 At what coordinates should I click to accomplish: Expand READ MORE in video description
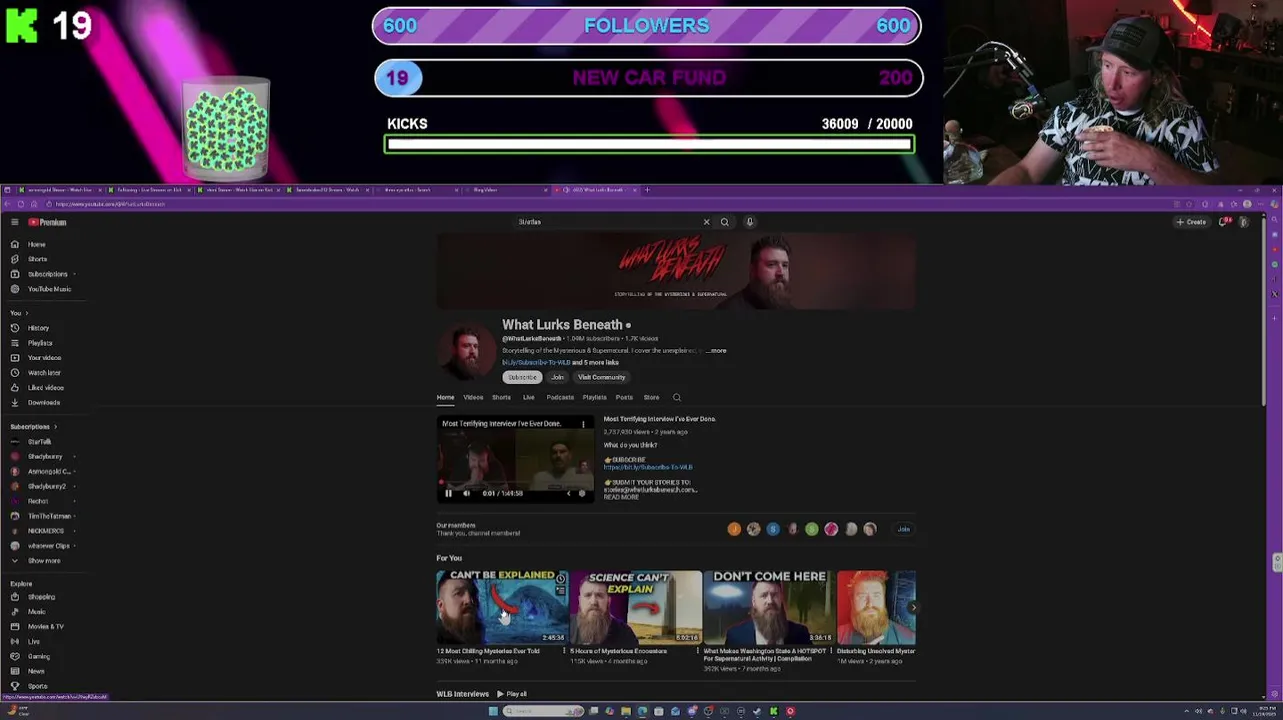tap(621, 497)
